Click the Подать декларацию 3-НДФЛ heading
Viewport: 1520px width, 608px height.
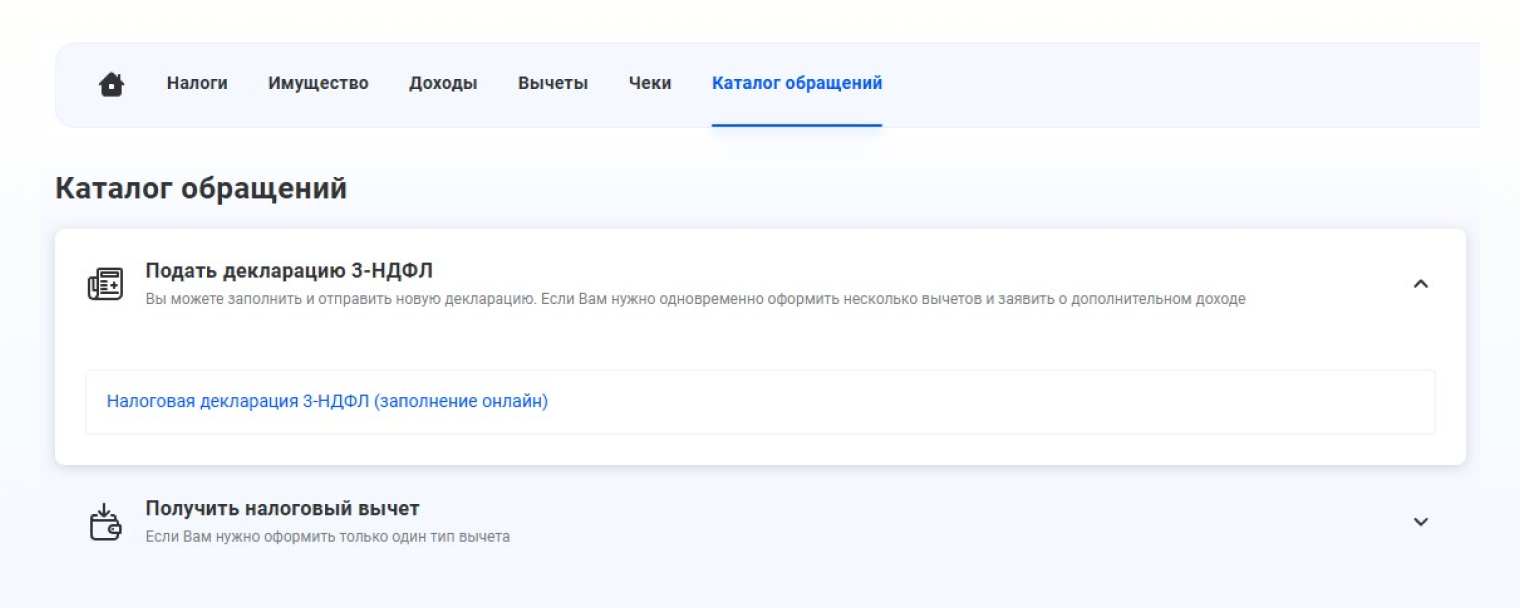click(x=289, y=270)
